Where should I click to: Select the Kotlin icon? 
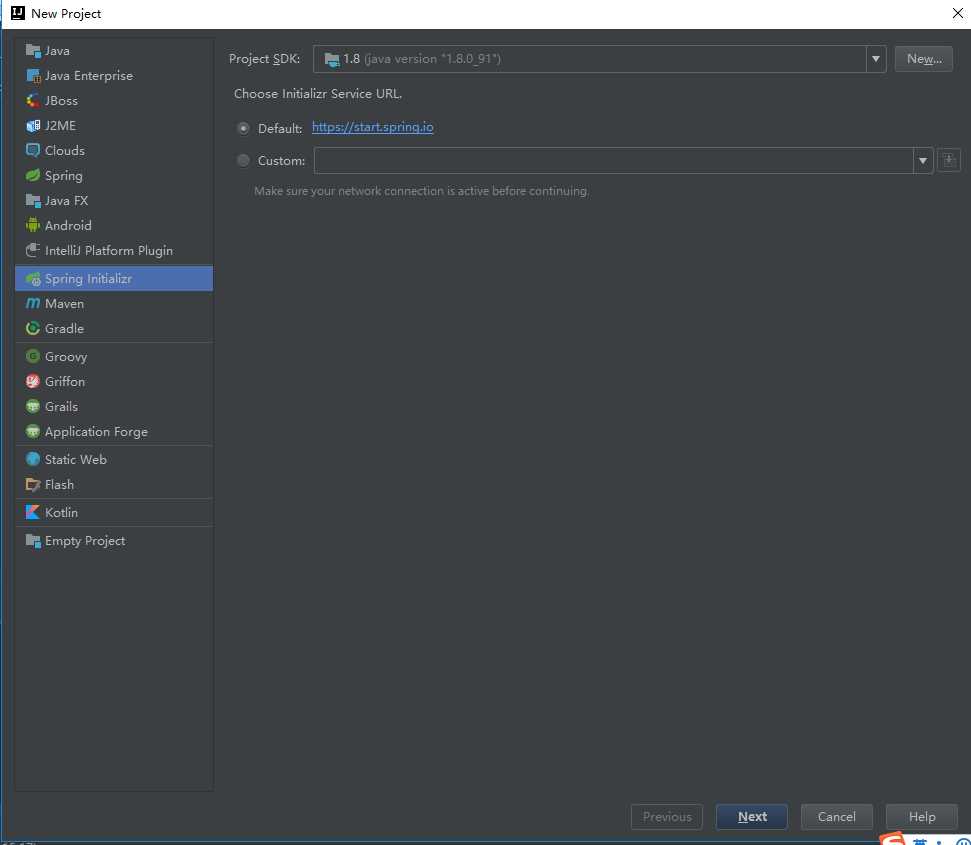tap(33, 513)
